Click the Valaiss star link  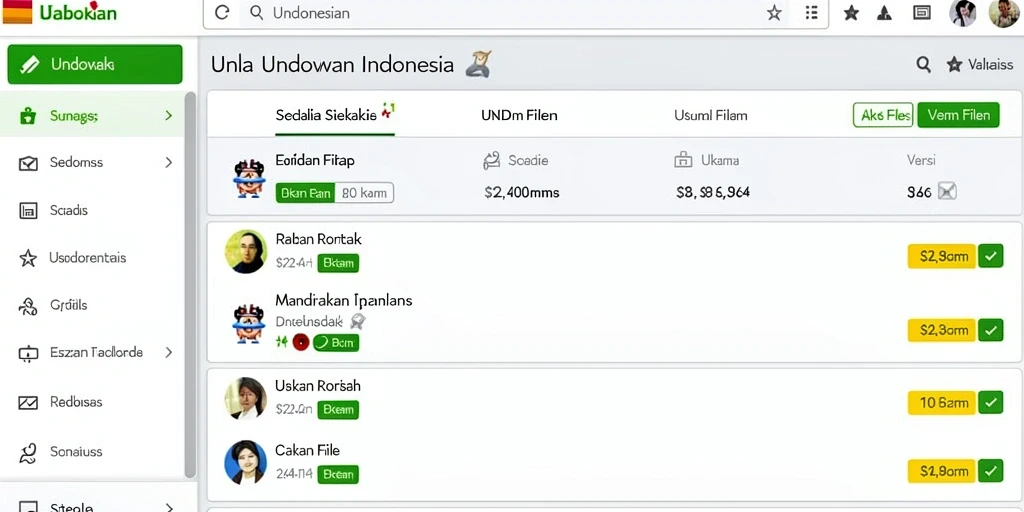click(980, 64)
